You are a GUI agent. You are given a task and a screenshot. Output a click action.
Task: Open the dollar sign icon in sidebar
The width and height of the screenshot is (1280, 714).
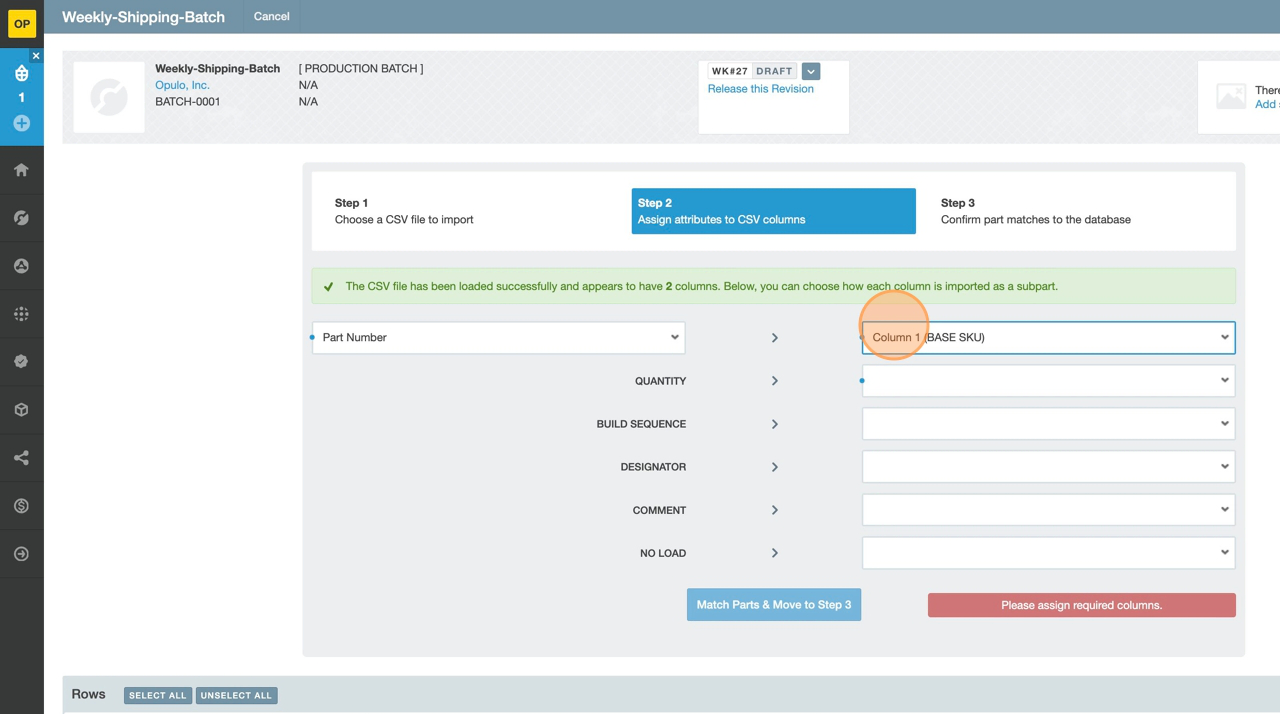tap(21, 506)
